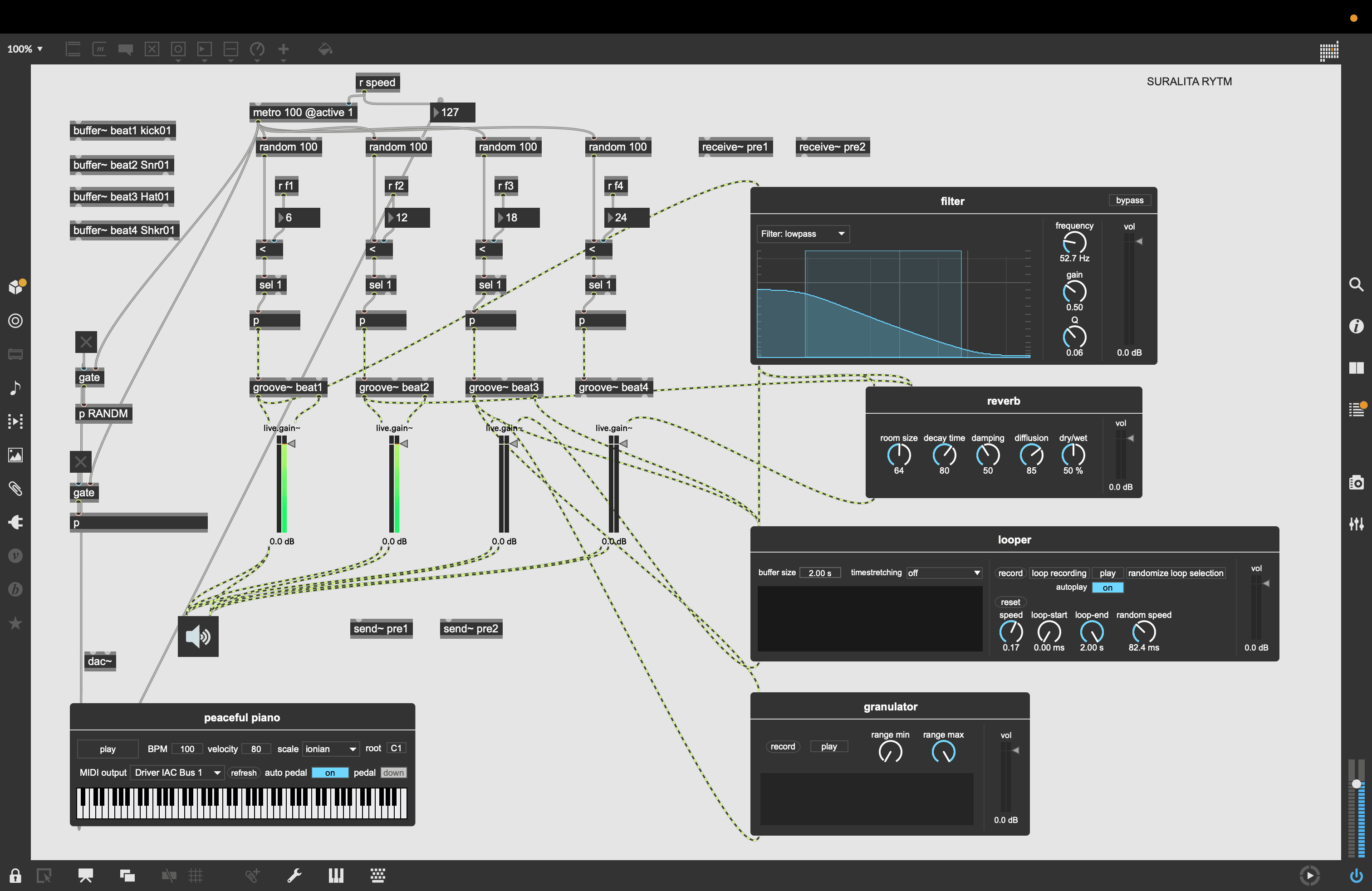Open the paperclip snippets icon in sidebar
The width and height of the screenshot is (1372, 891).
pyautogui.click(x=15, y=489)
